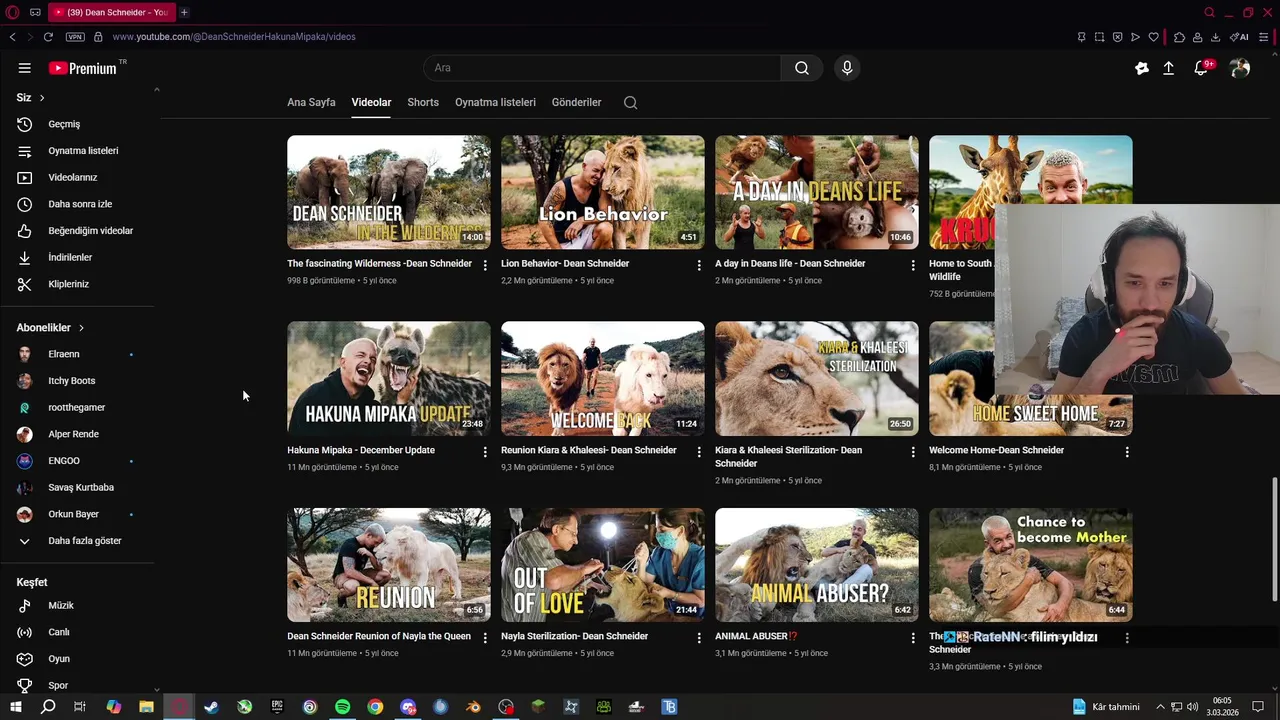Viewport: 1280px width, 720px height.
Task: Open Kâr tahmini taskbar widget
Action: click(1106, 707)
